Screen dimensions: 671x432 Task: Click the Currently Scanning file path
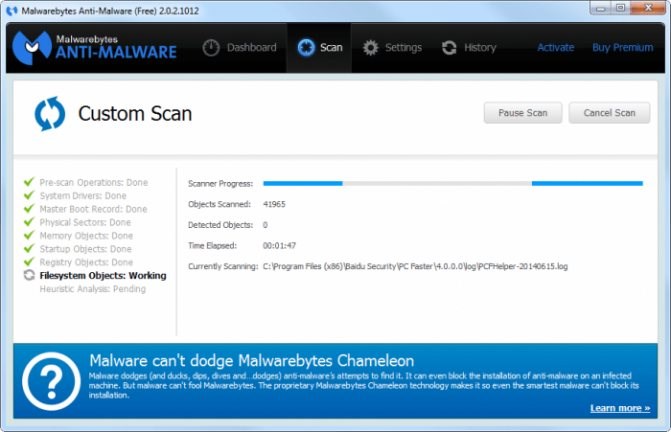pos(415,266)
